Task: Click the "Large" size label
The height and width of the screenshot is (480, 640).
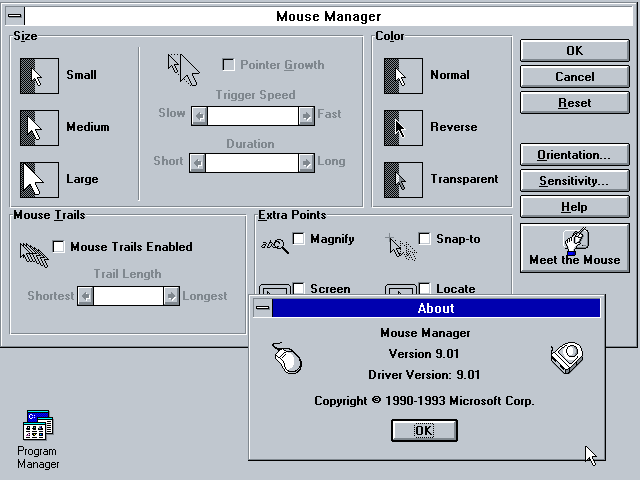Action: 82,179
